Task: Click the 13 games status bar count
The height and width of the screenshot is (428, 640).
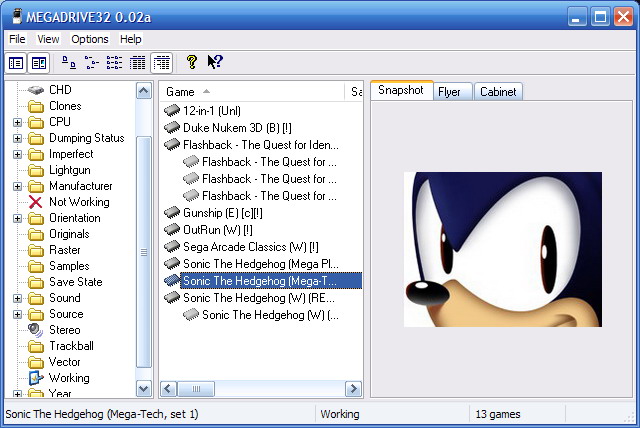Action: pos(498,415)
